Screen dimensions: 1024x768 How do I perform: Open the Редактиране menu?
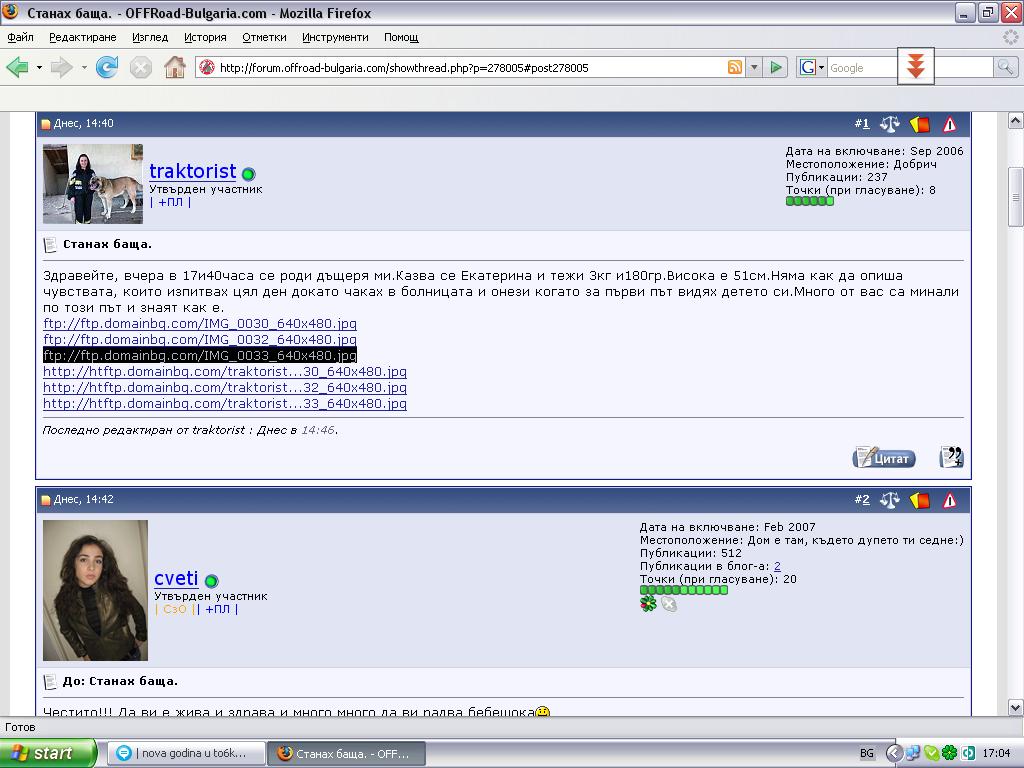83,37
